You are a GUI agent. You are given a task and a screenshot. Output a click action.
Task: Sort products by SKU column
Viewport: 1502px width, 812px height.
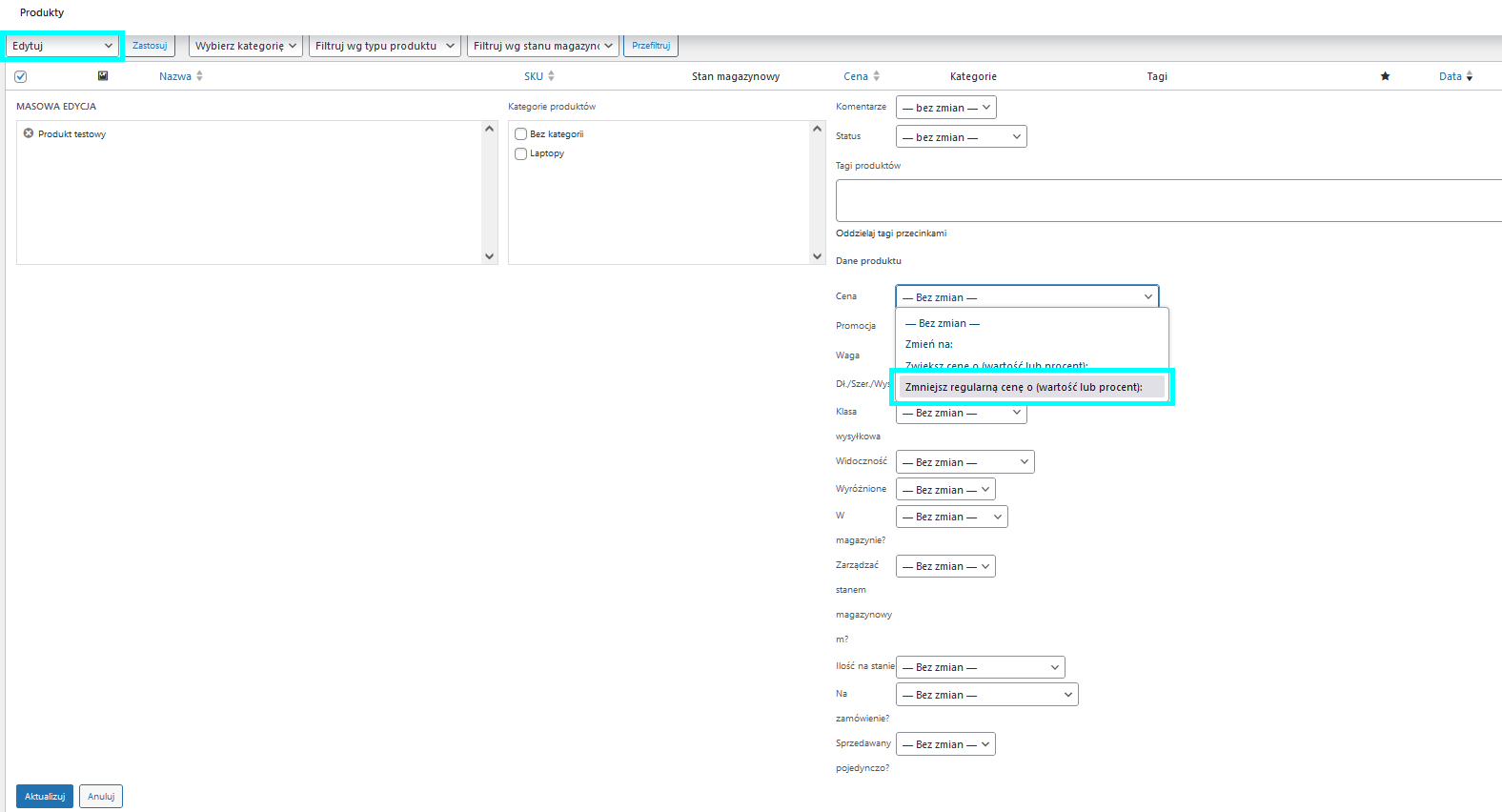pos(534,76)
